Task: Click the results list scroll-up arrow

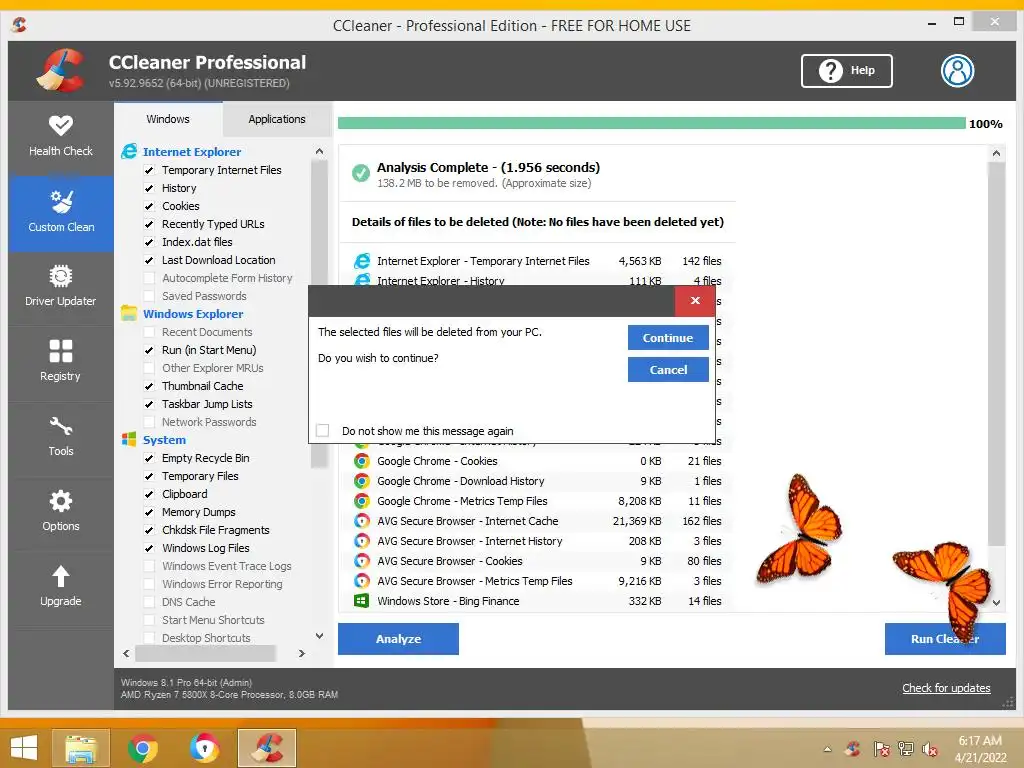Action: pyautogui.click(x=996, y=153)
